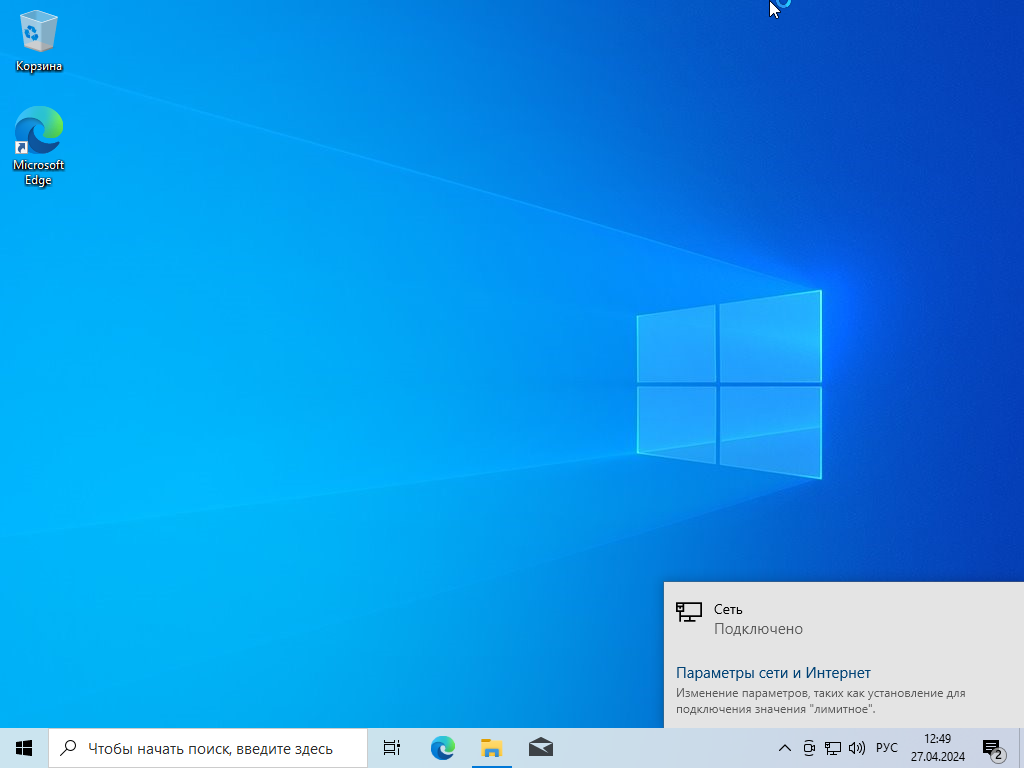Open the notification center with 2 alerts
Image resolution: width=1024 pixels, height=768 pixels.
pos(992,748)
